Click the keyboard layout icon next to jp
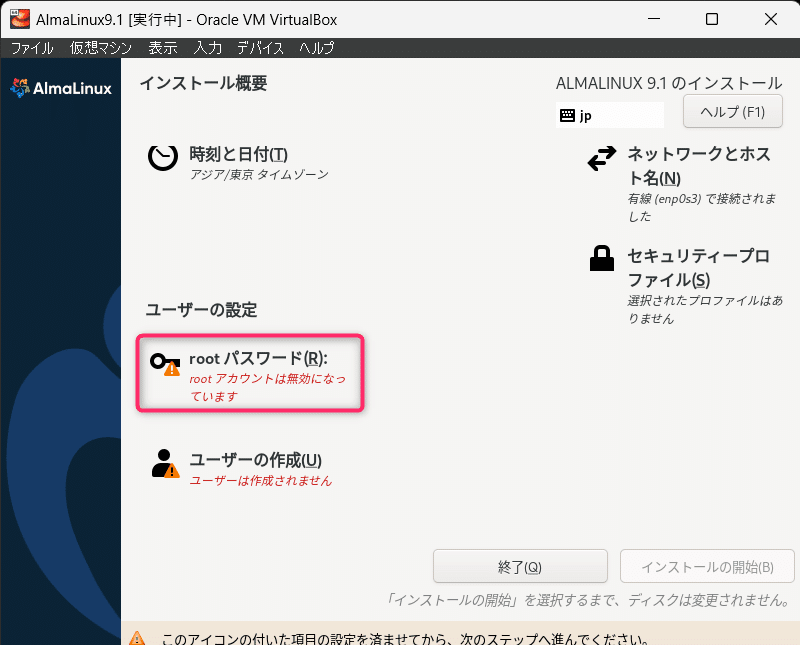The image size is (800, 645). pyautogui.click(x=567, y=115)
